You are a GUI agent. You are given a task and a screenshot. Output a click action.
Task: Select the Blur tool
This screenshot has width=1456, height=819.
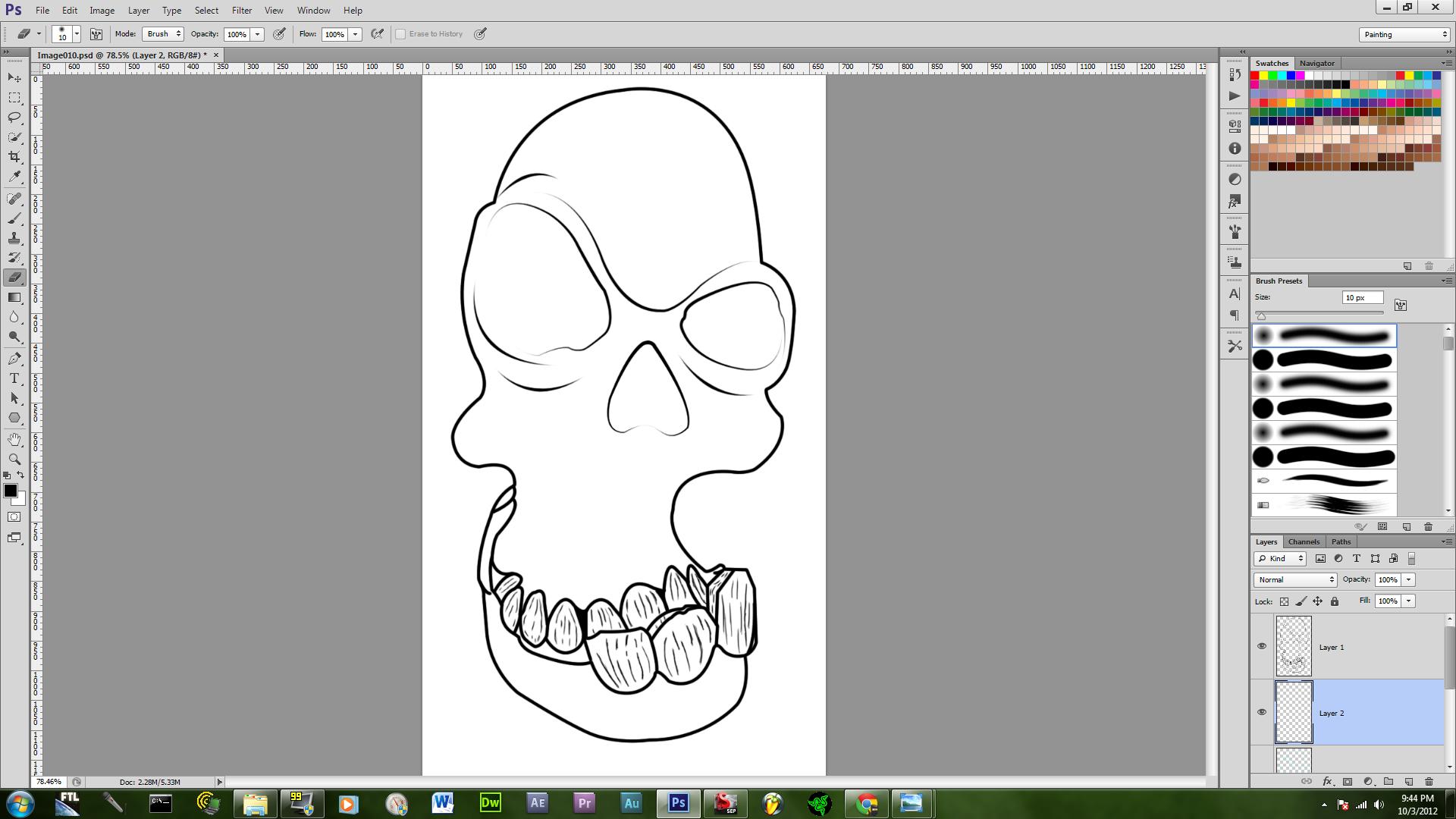[14, 317]
